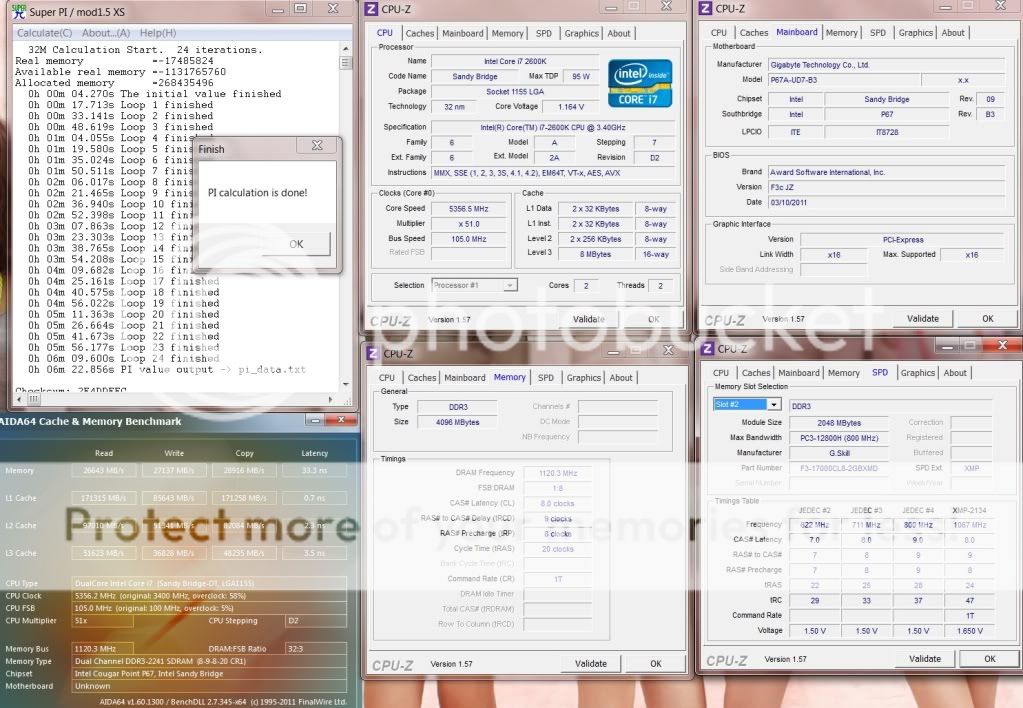Open the About...(A) menu in Super PI

pyautogui.click(x=106, y=33)
